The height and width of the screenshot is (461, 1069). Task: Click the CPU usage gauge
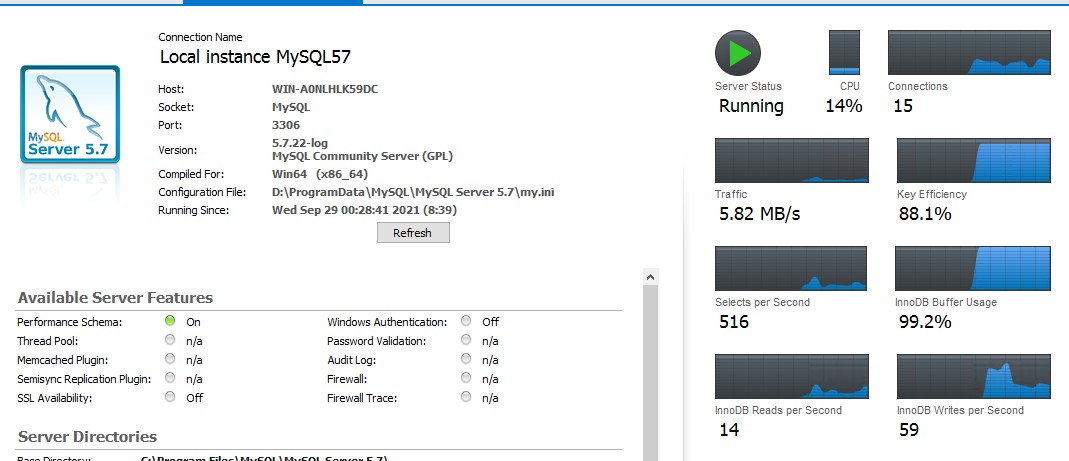click(x=844, y=52)
